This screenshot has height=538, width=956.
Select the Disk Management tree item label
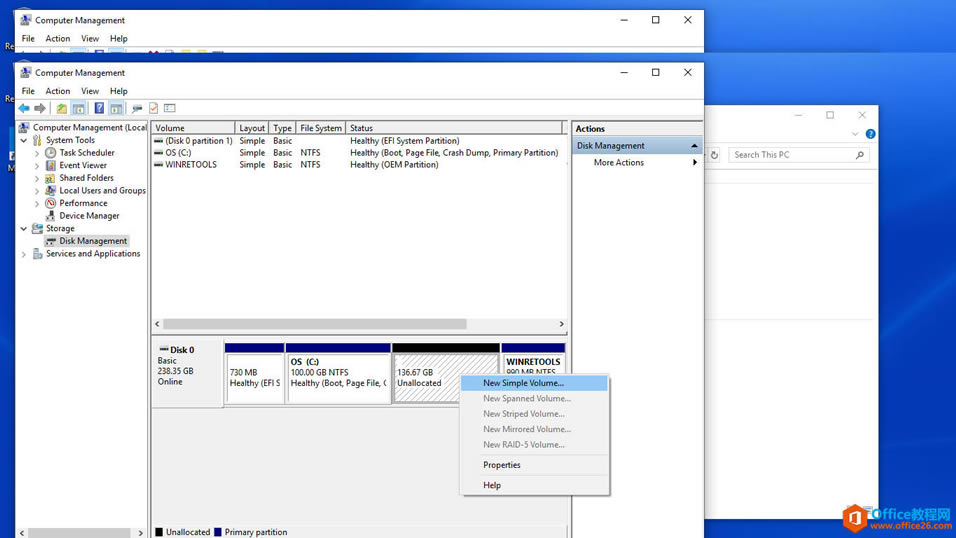93,241
